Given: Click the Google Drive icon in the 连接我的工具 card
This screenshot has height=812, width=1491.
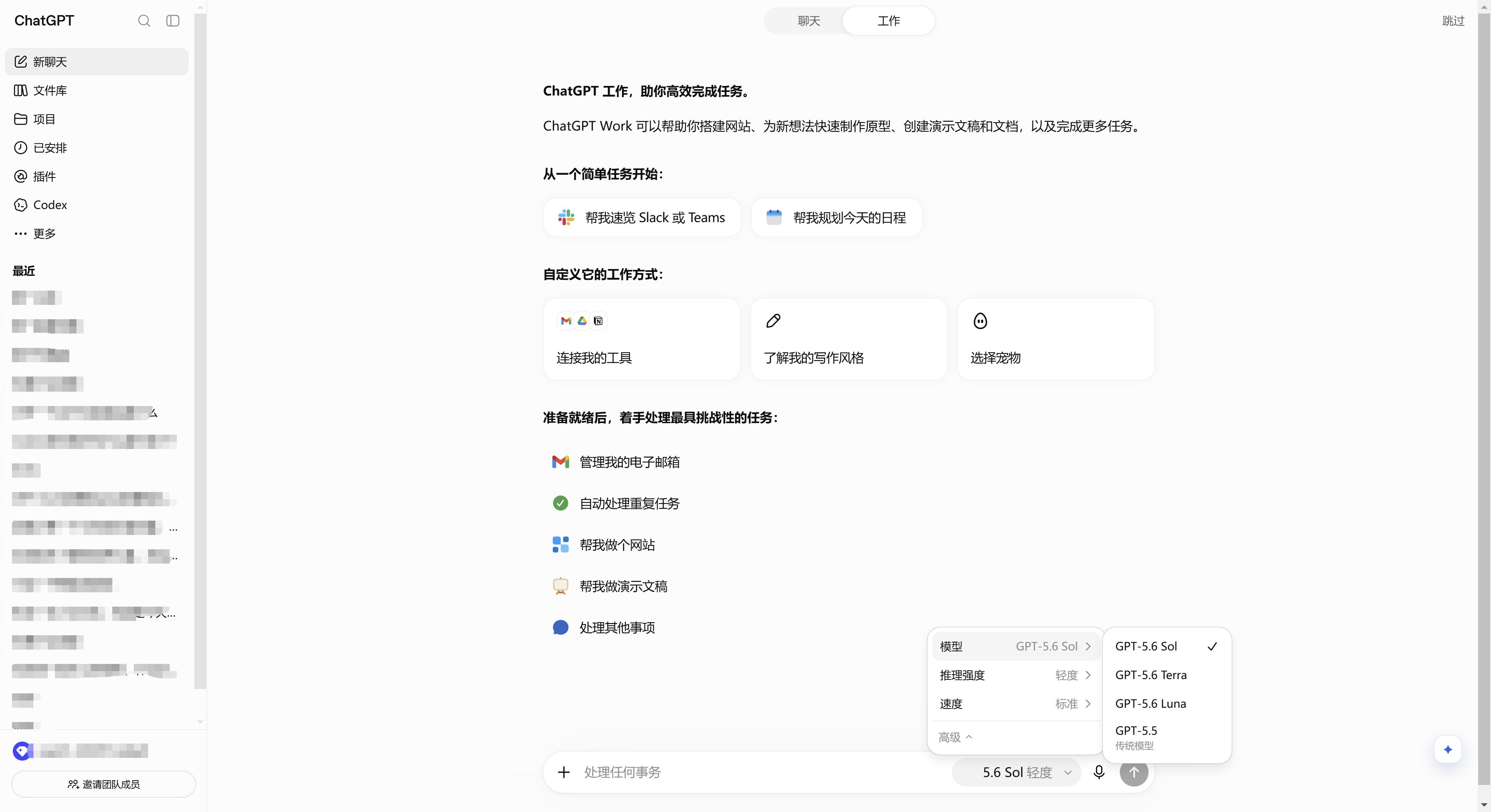Looking at the screenshot, I should (x=582, y=321).
